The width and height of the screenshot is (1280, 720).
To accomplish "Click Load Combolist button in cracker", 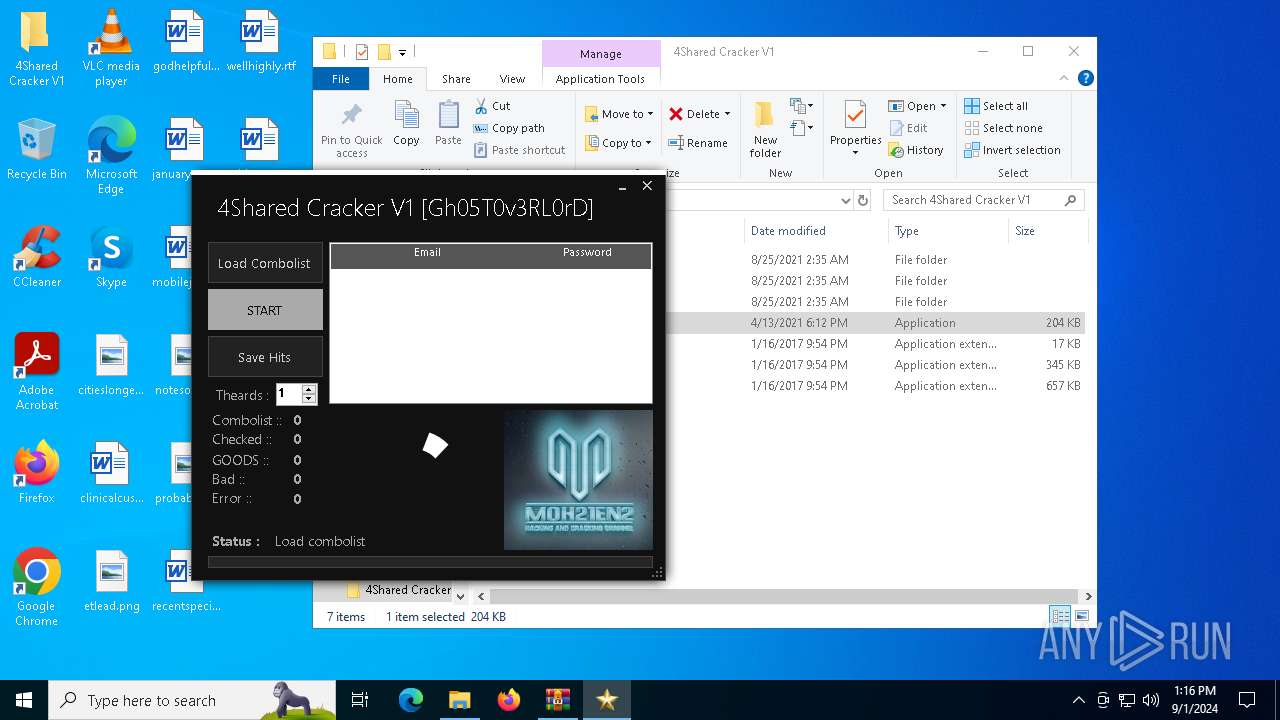I will (265, 263).
